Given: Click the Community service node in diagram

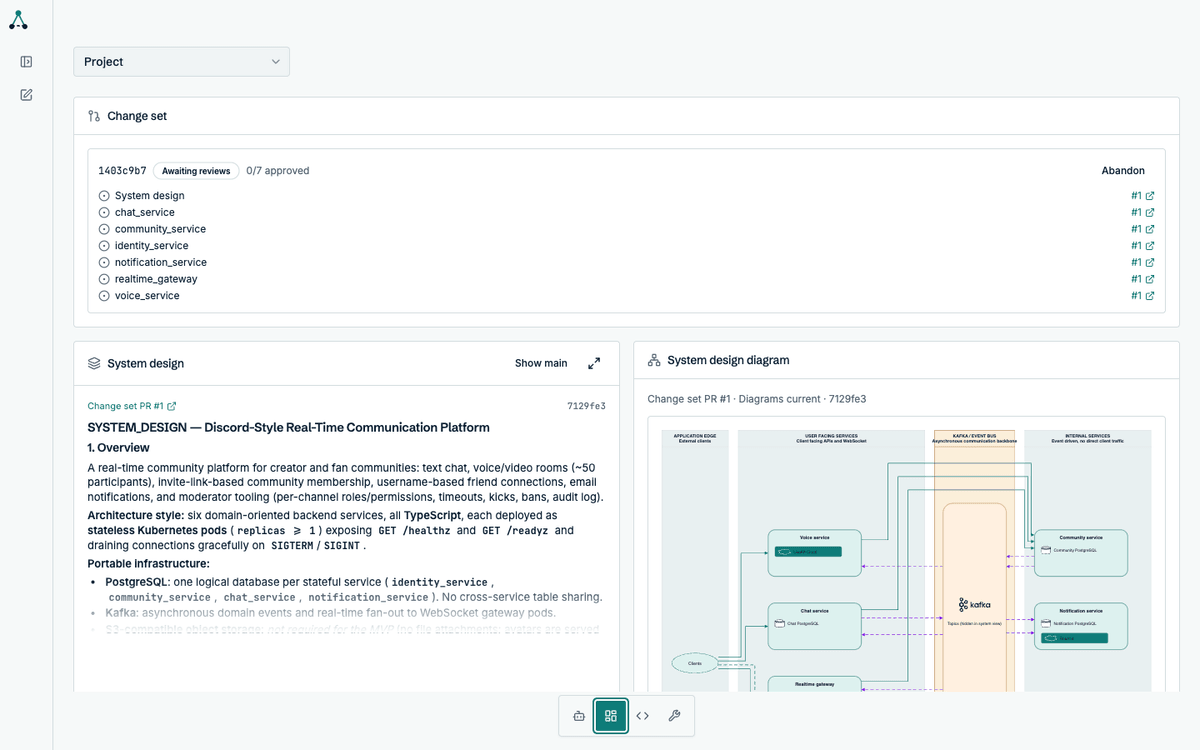Looking at the screenshot, I should 1080,553.
